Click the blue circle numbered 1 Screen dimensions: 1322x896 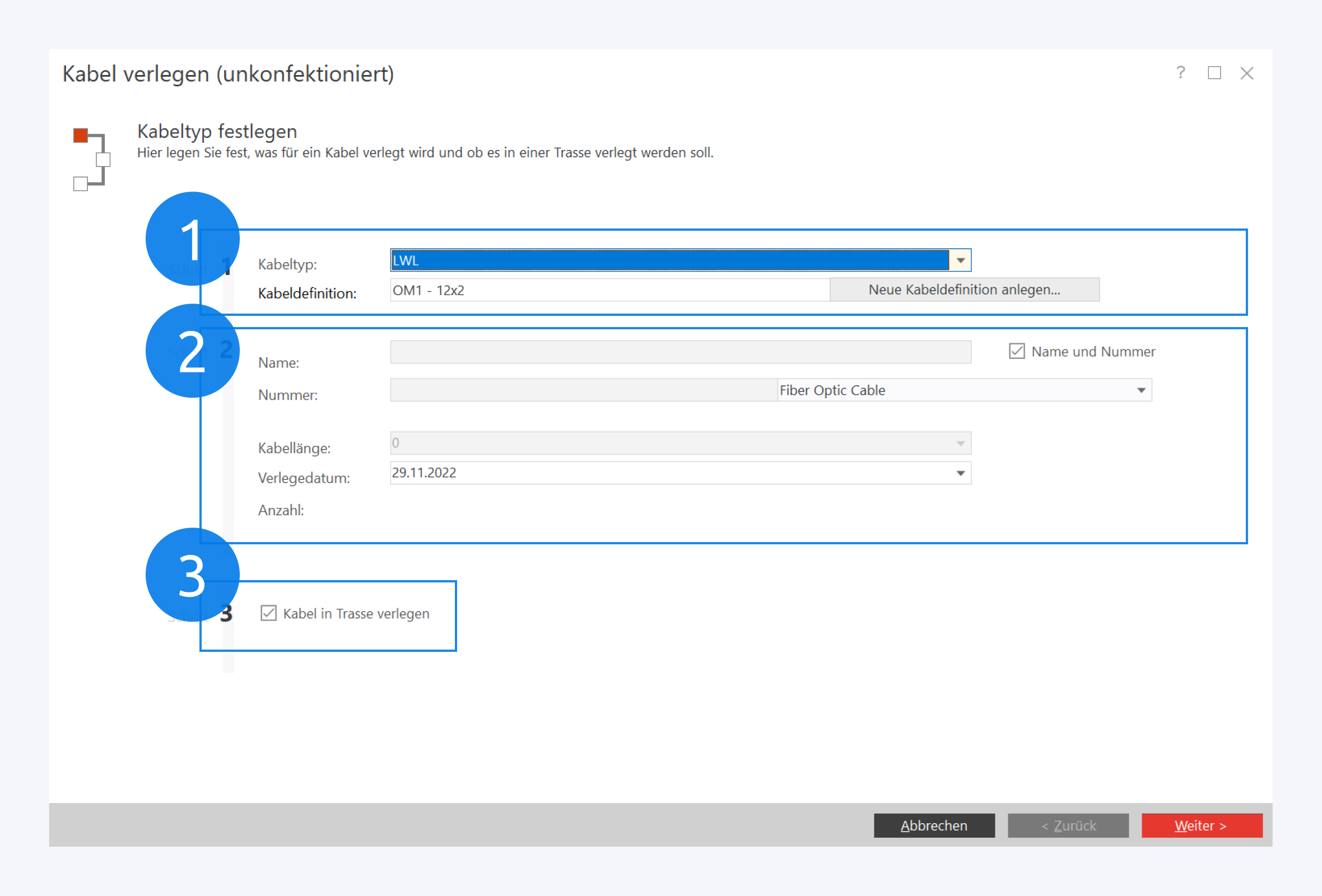[192, 239]
